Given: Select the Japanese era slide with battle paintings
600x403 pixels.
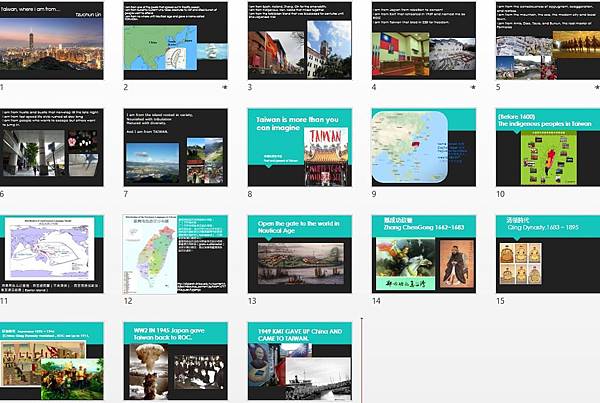Looking at the screenshot, I should (51, 361).
